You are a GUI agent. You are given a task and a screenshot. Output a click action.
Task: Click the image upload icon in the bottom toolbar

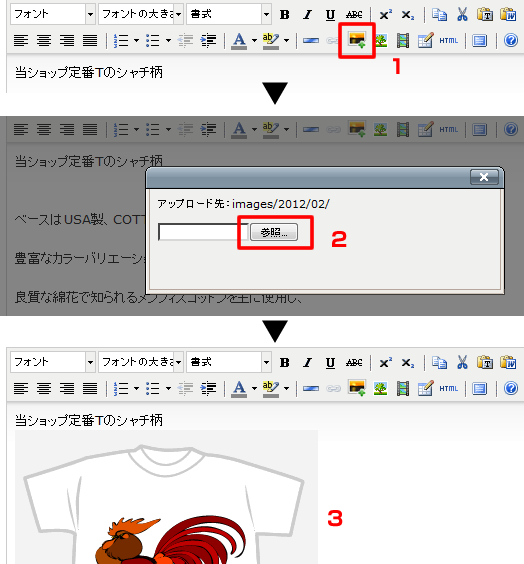point(357,388)
